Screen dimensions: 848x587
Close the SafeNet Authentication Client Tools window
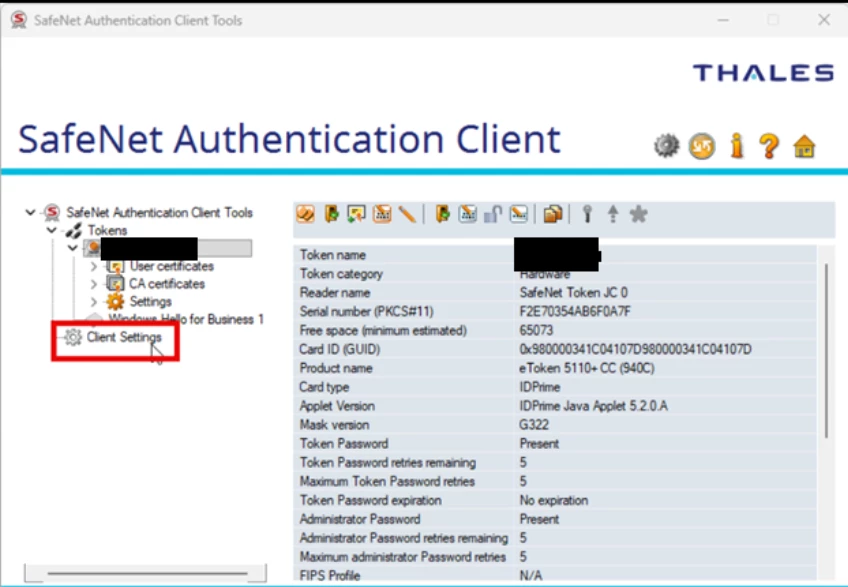click(824, 20)
